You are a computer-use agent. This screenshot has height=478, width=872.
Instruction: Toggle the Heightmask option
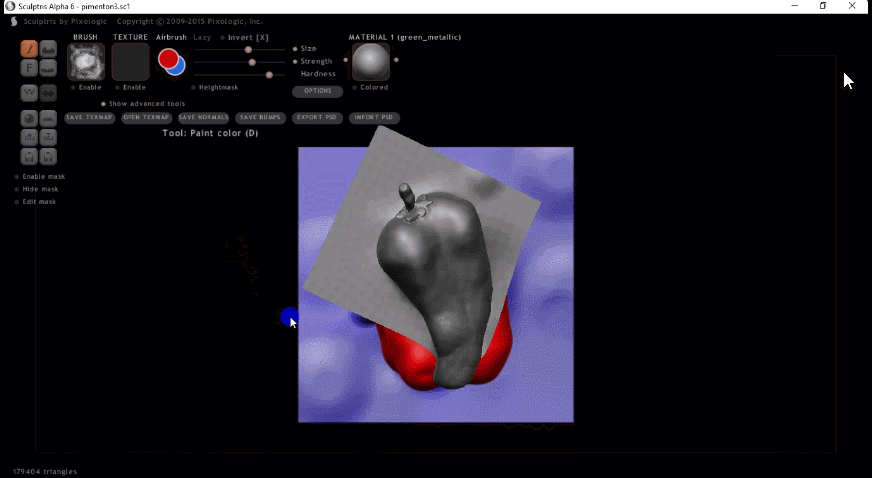(215, 88)
